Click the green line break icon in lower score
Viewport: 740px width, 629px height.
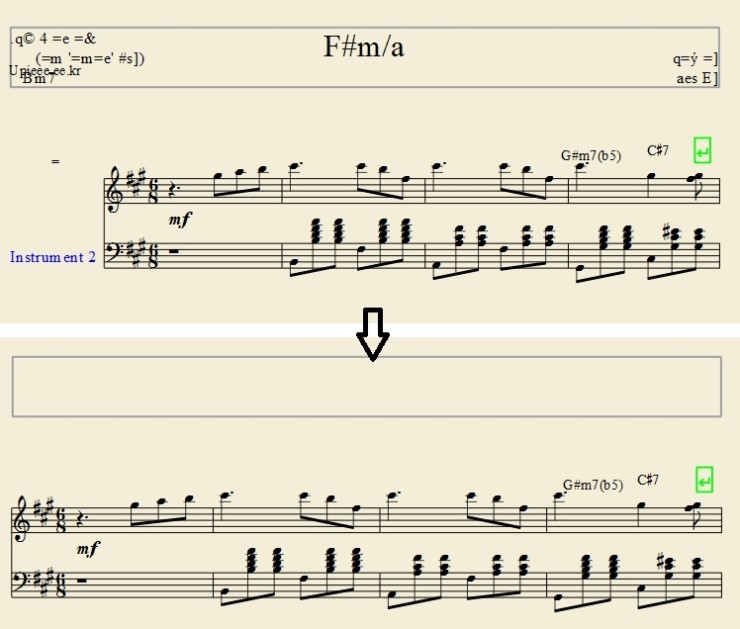coord(704,480)
